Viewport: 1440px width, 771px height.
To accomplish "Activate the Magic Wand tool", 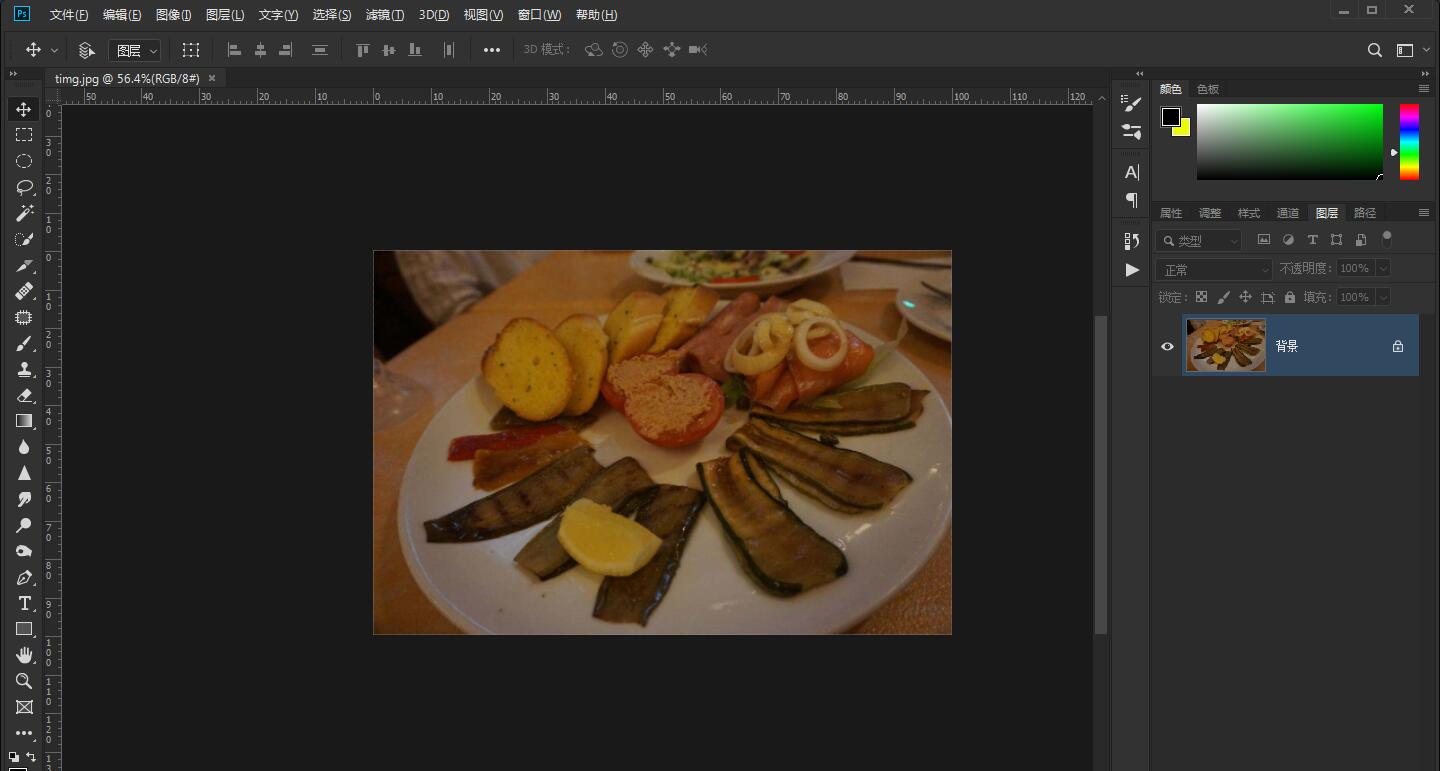I will click(24, 212).
